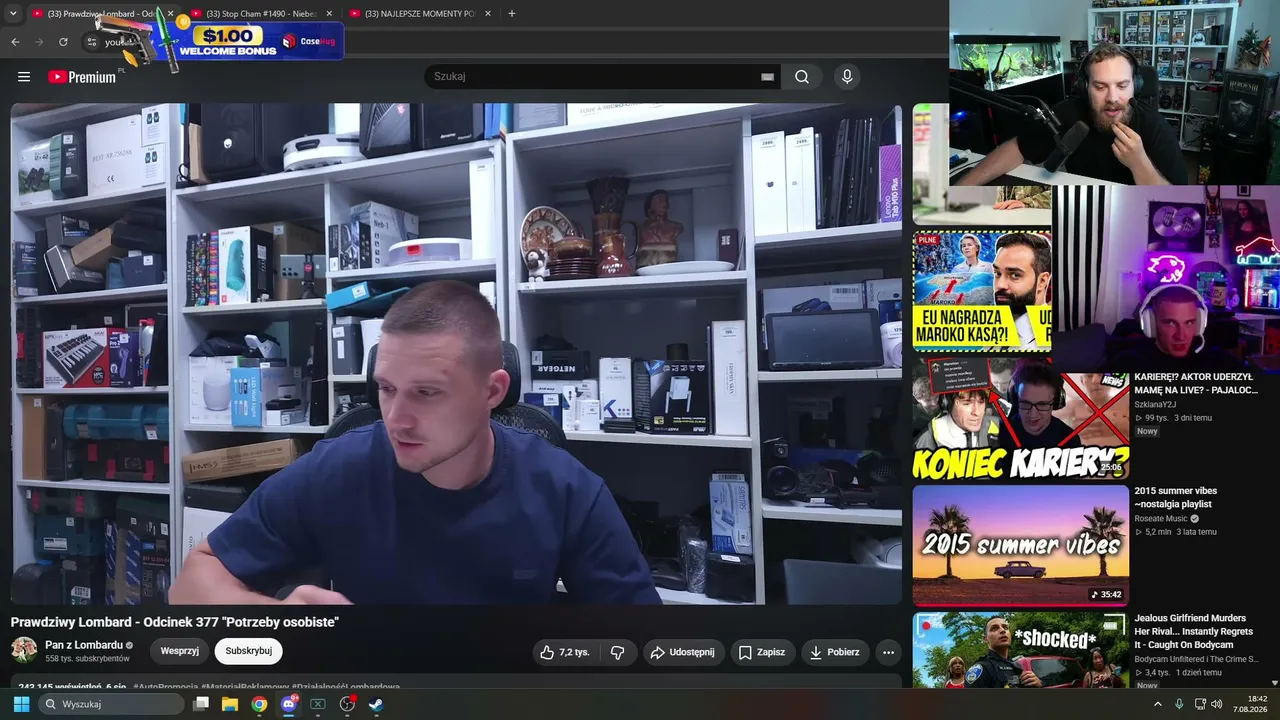
Task: Share the video via Udostępnij
Action: coord(683,652)
